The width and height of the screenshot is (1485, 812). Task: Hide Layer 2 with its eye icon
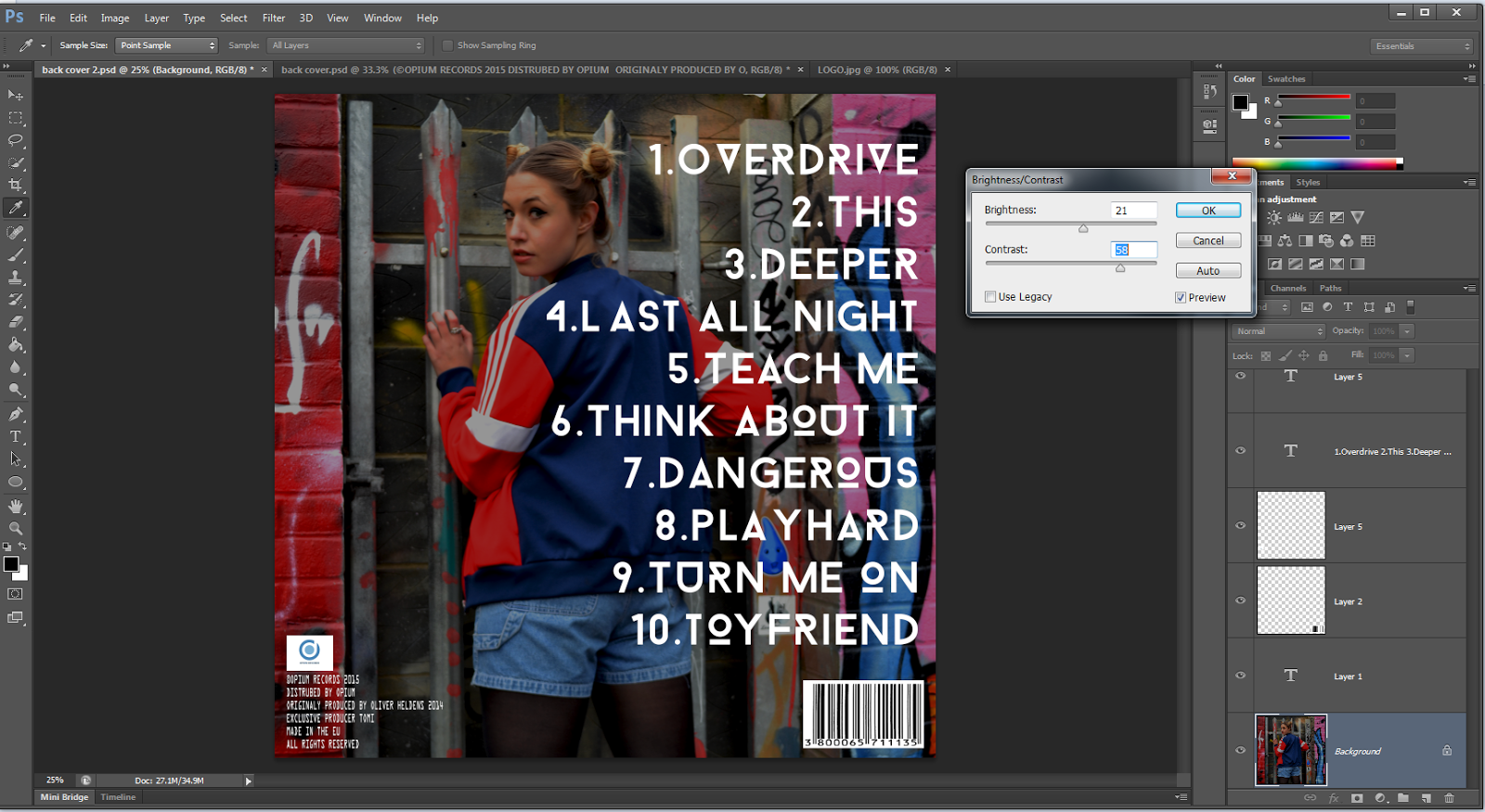(x=1240, y=600)
